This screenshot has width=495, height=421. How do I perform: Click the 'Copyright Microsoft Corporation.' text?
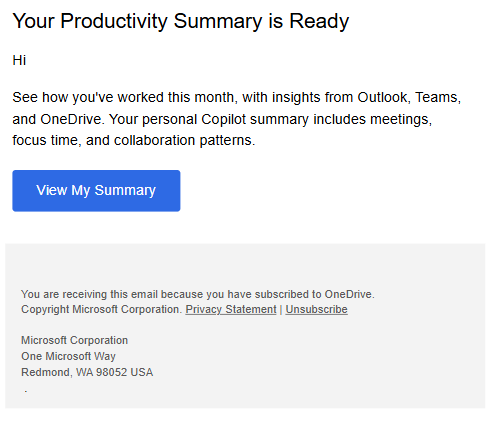pos(101,309)
